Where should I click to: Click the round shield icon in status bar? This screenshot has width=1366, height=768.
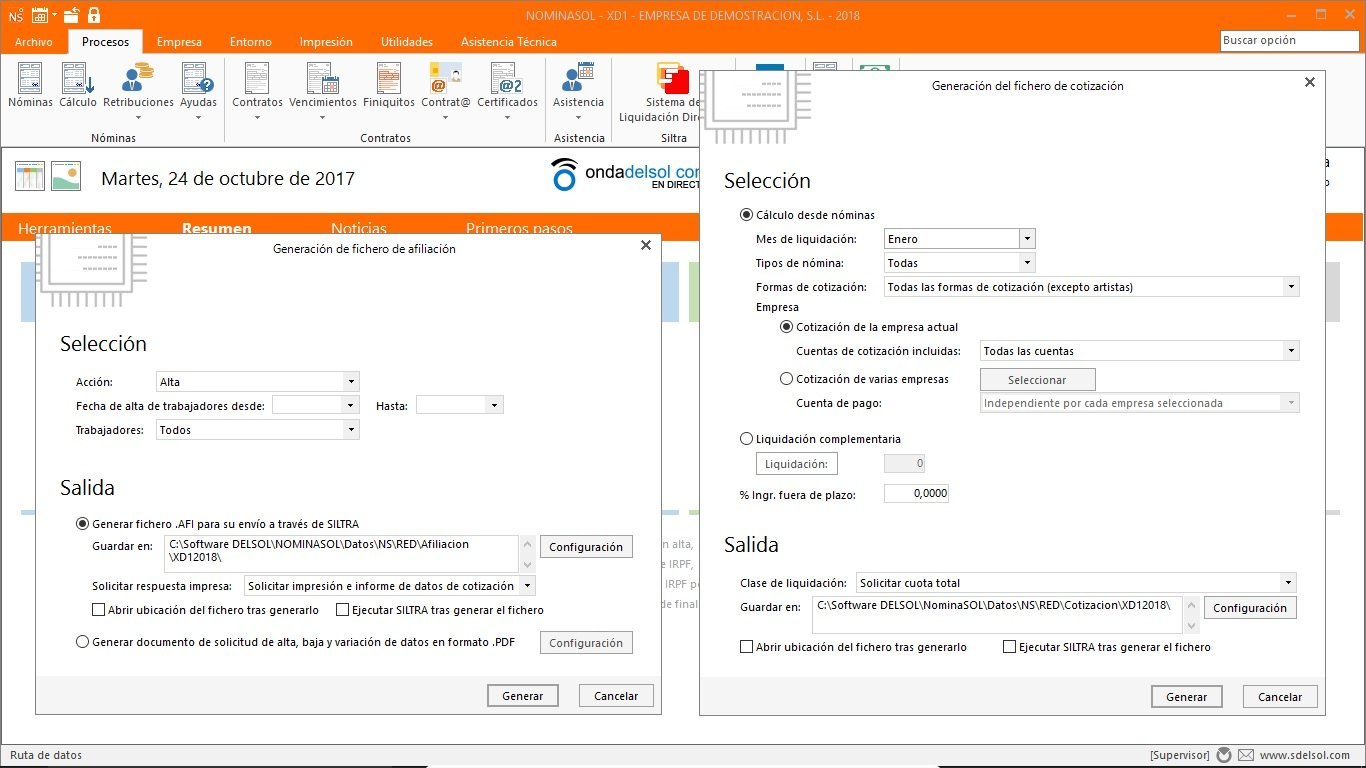pos(1224,755)
